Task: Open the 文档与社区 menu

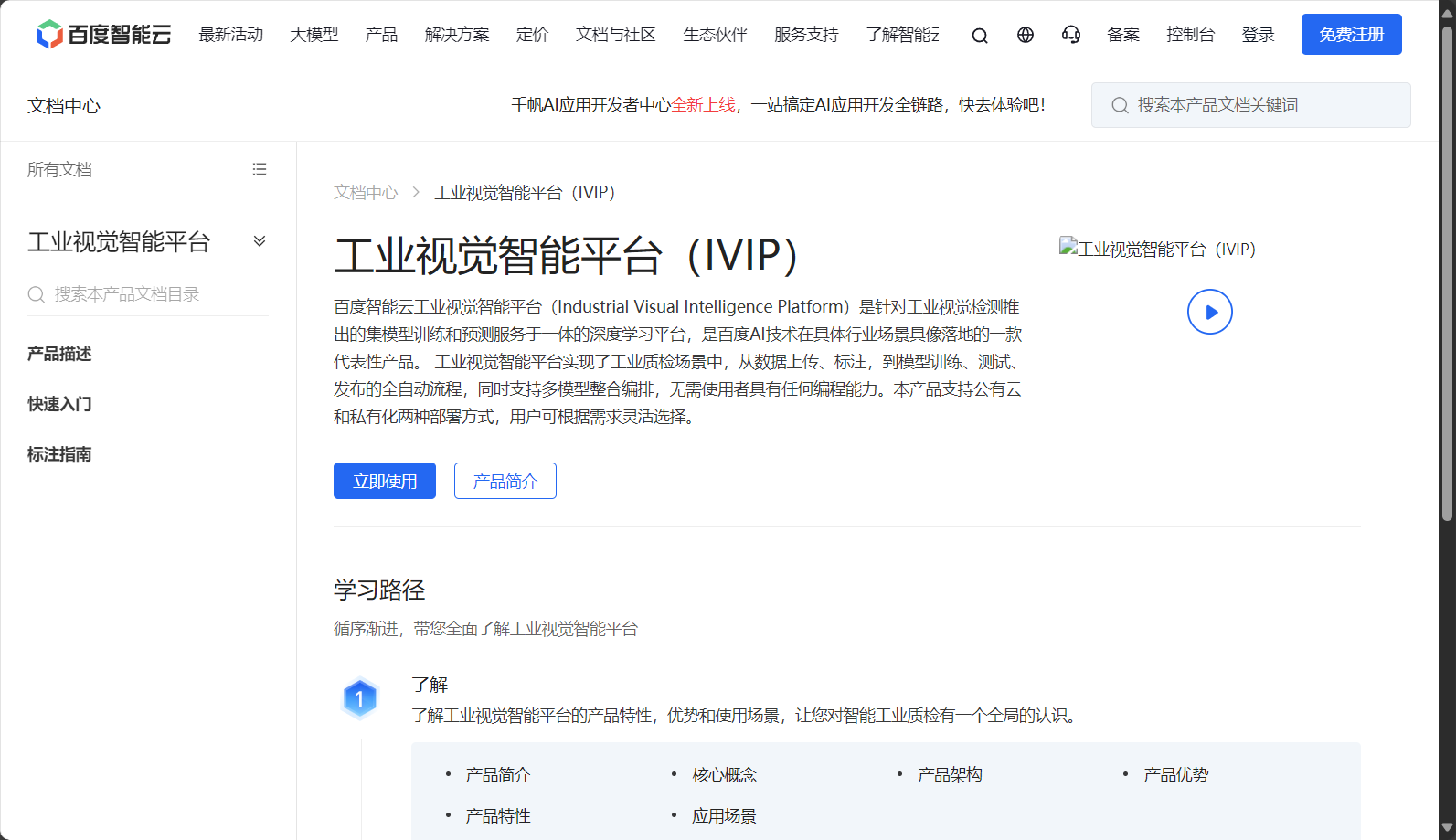Action: pyautogui.click(x=616, y=35)
